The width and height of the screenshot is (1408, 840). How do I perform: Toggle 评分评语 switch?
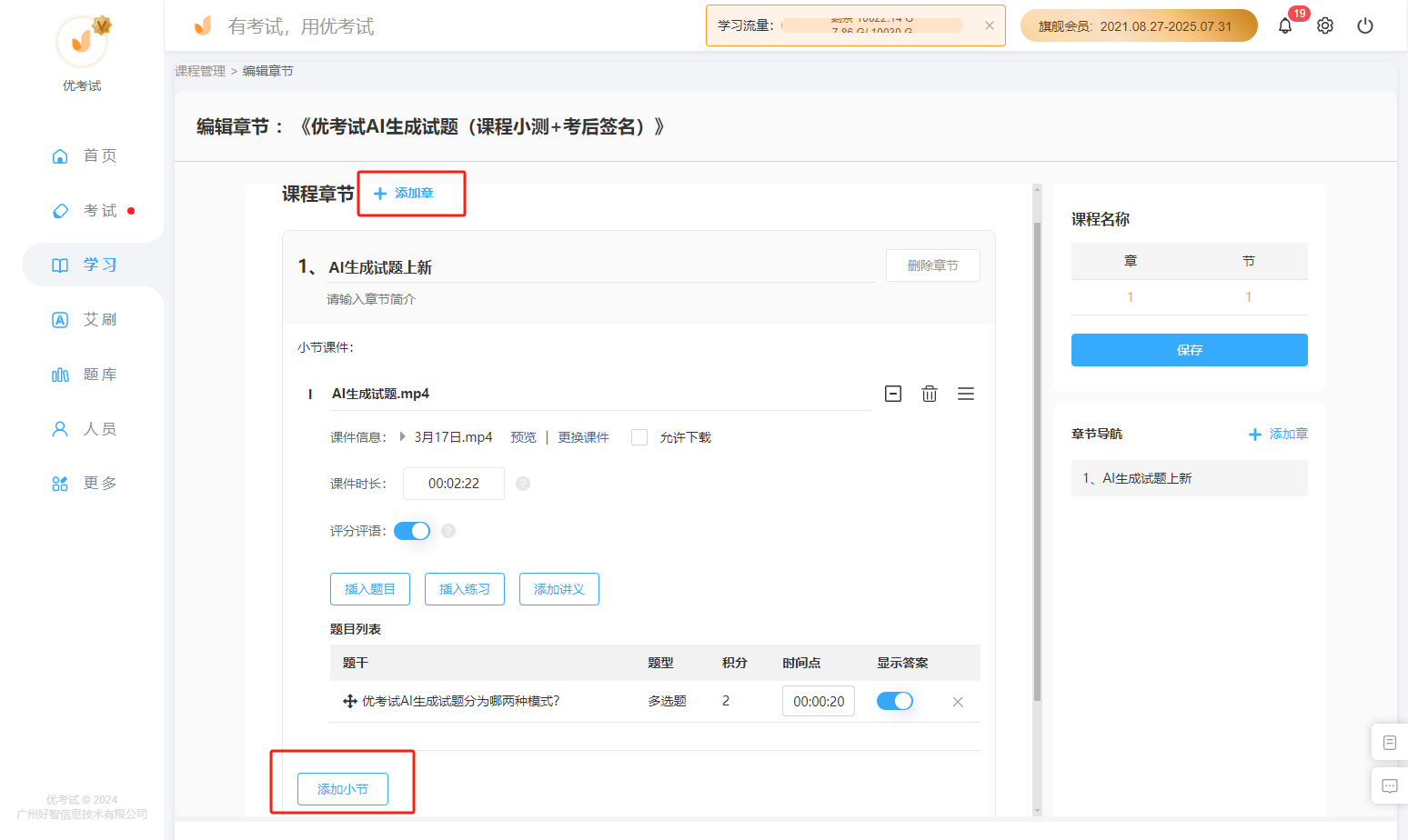(x=412, y=531)
